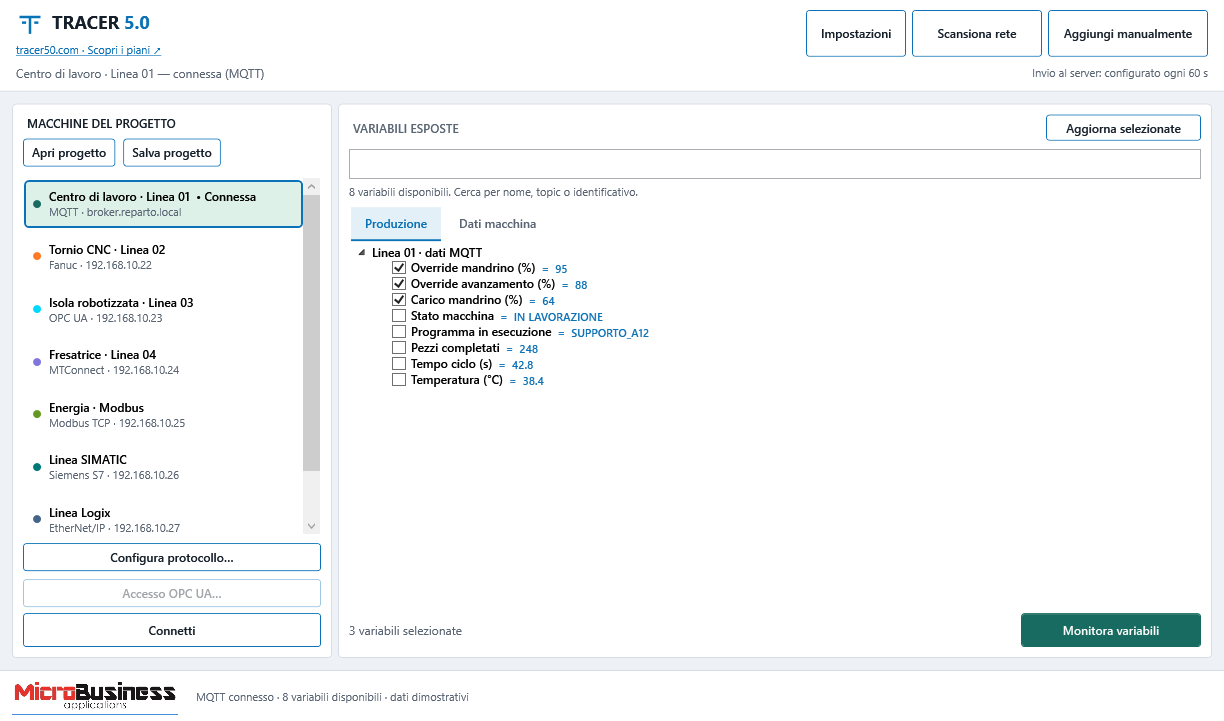Select Fresatrice · Linea 04 machine

[x=163, y=362]
